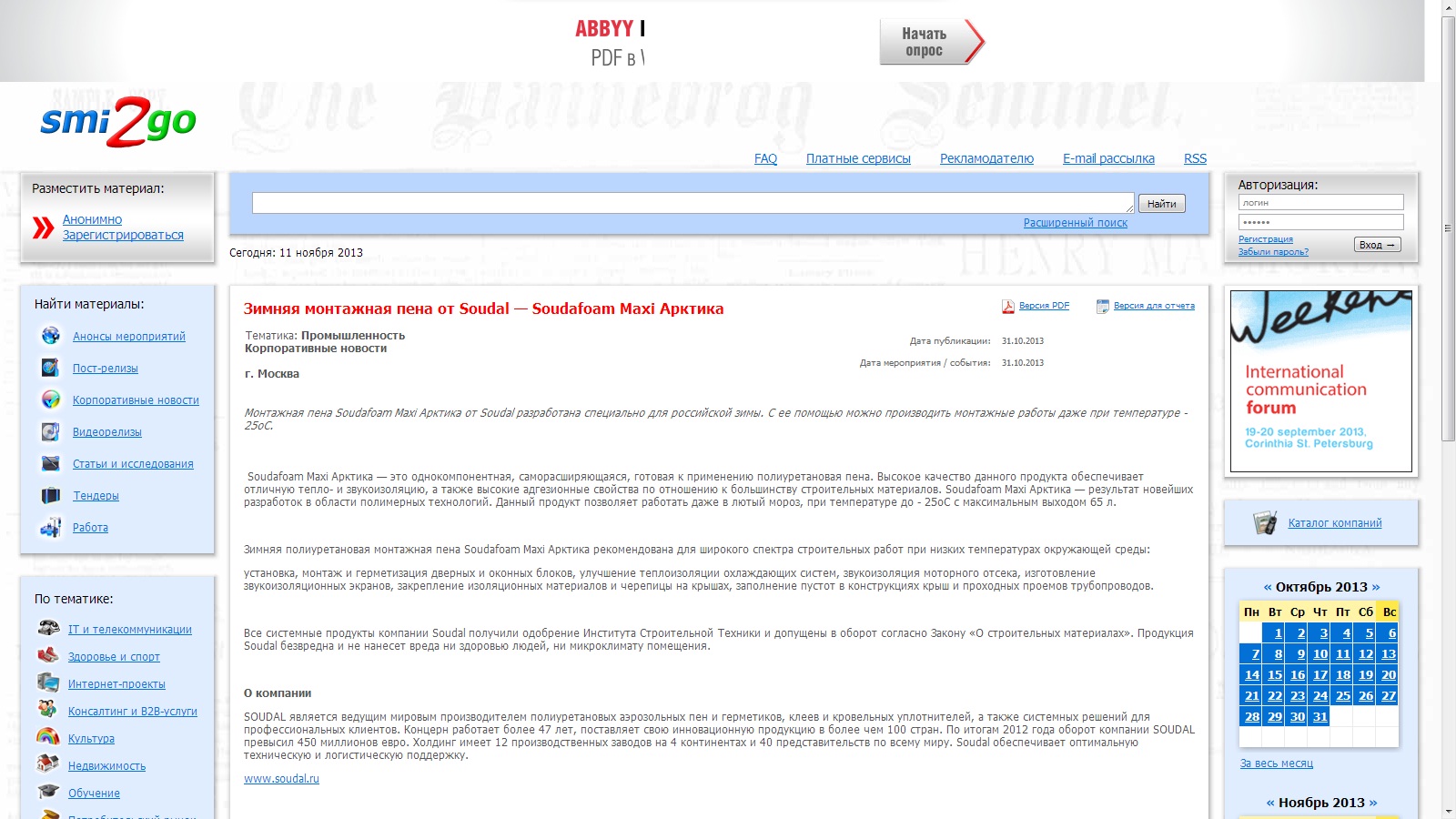Open Тендеры link
The width and height of the screenshot is (1456, 819).
(96, 496)
